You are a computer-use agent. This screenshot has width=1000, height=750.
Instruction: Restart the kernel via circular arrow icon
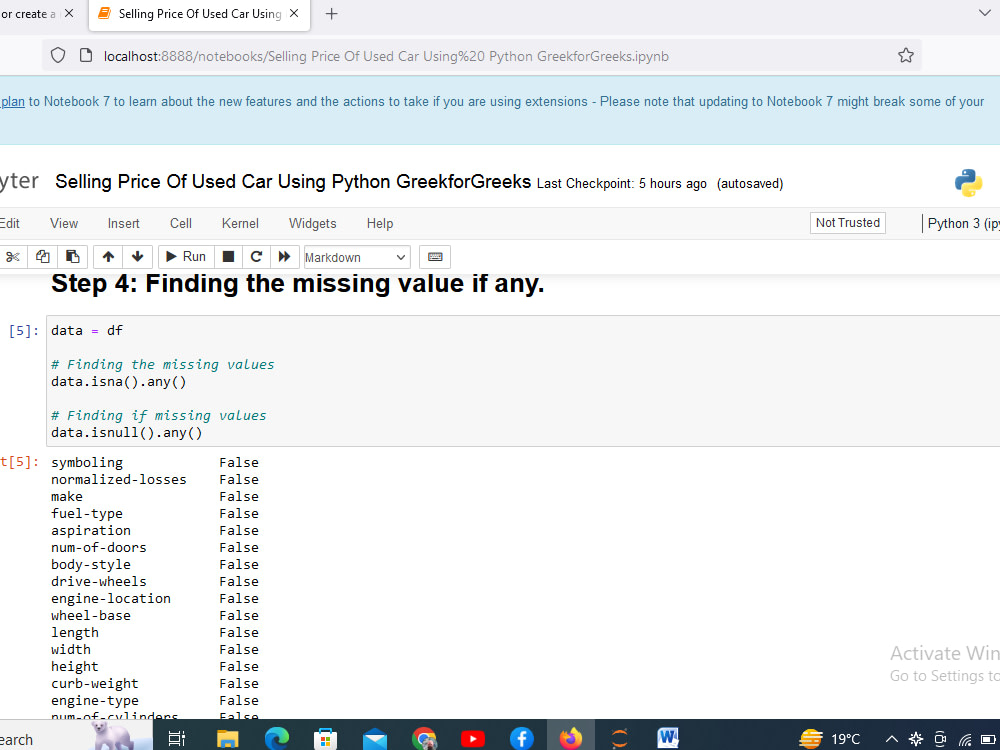(x=256, y=257)
